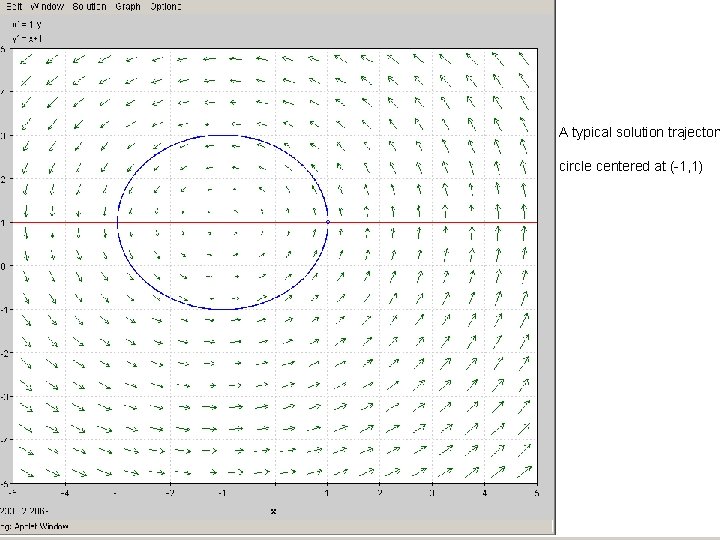Open the Graph menu
This screenshot has width=720, height=540.
pyautogui.click(x=128, y=6)
